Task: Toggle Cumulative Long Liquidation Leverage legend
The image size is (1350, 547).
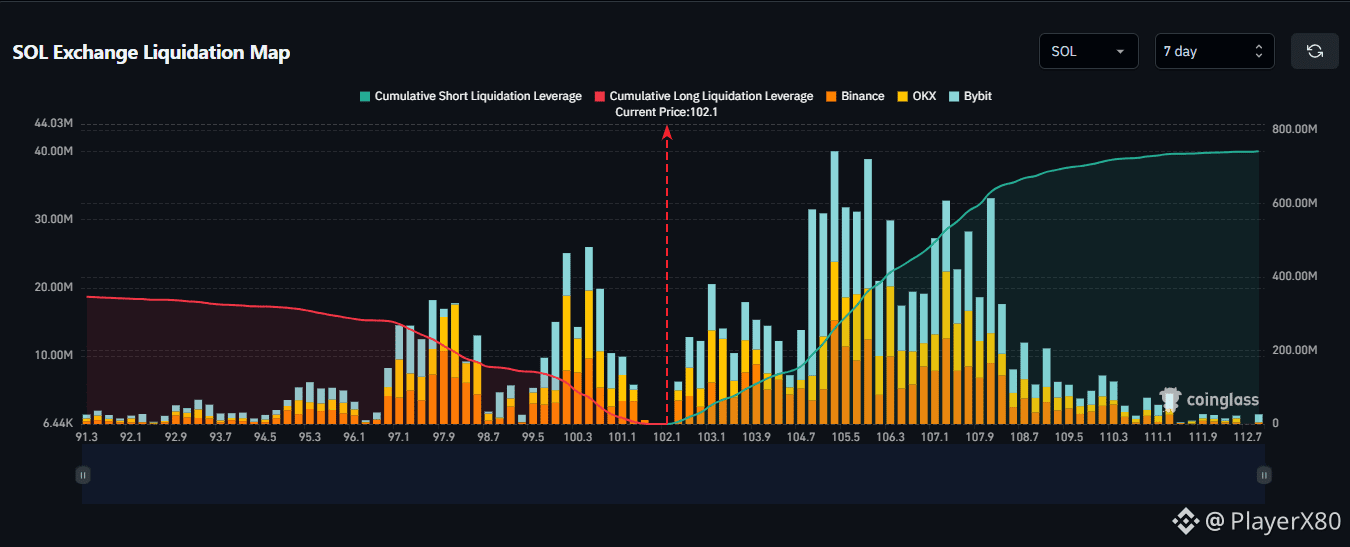Action: coord(704,96)
